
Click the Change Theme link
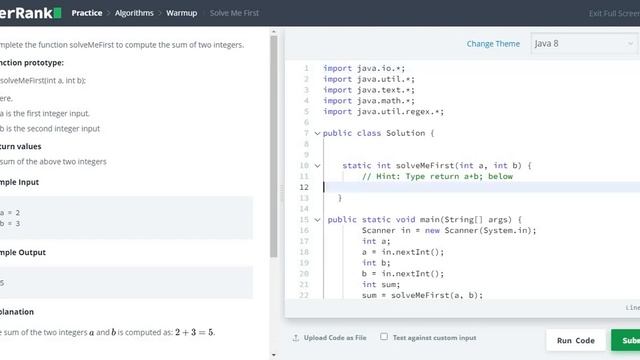(493, 44)
